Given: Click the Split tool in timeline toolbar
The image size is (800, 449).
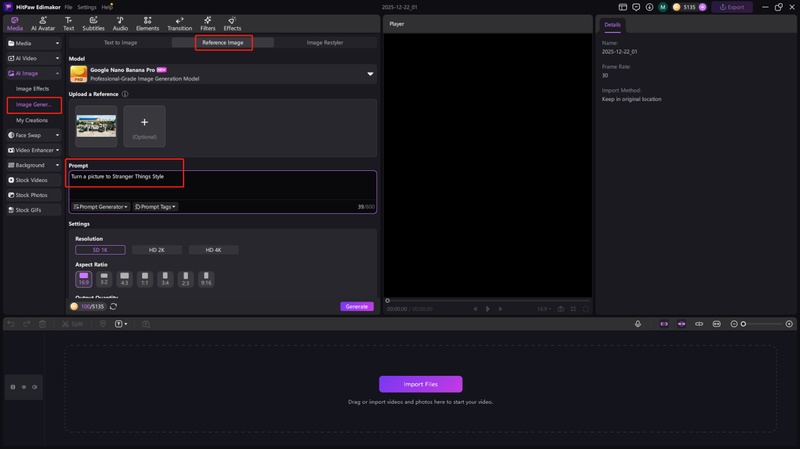Looking at the screenshot, I should (72, 324).
